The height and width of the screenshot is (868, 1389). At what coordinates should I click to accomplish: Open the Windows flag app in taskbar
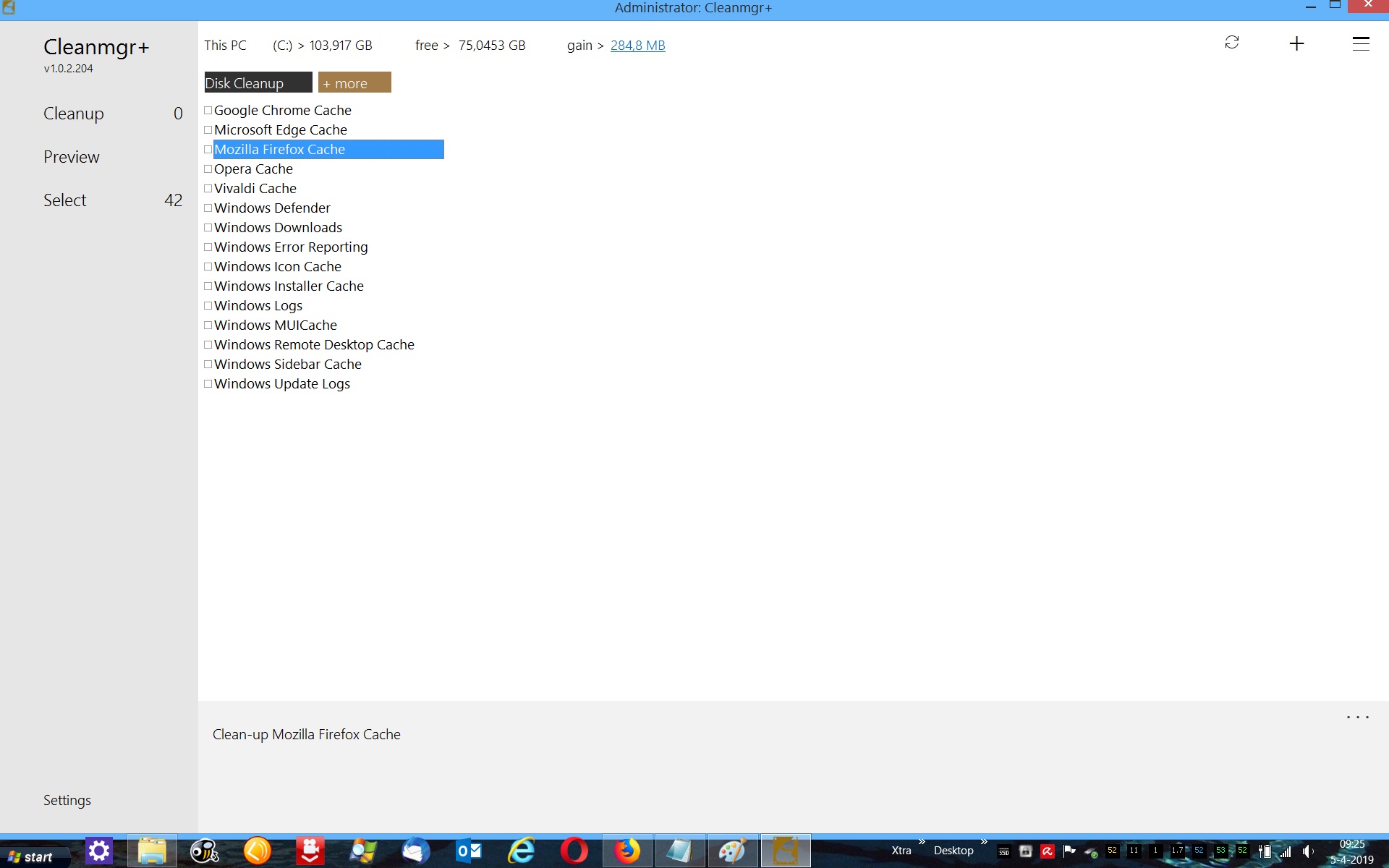click(x=363, y=851)
